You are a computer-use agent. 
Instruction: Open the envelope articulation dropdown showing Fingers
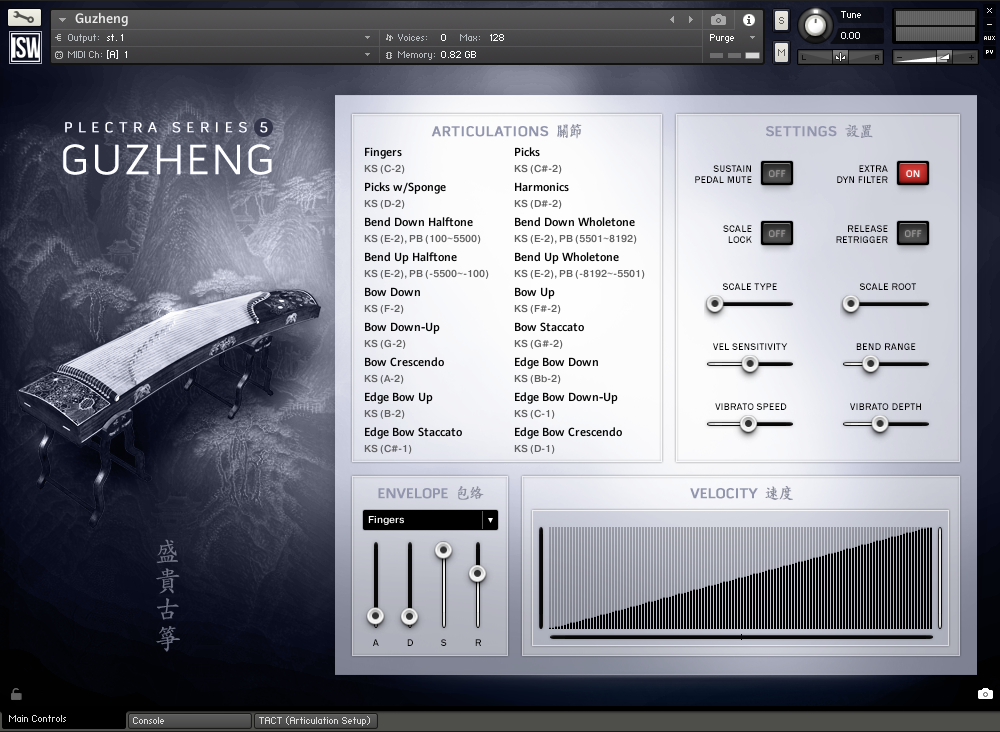[430, 519]
